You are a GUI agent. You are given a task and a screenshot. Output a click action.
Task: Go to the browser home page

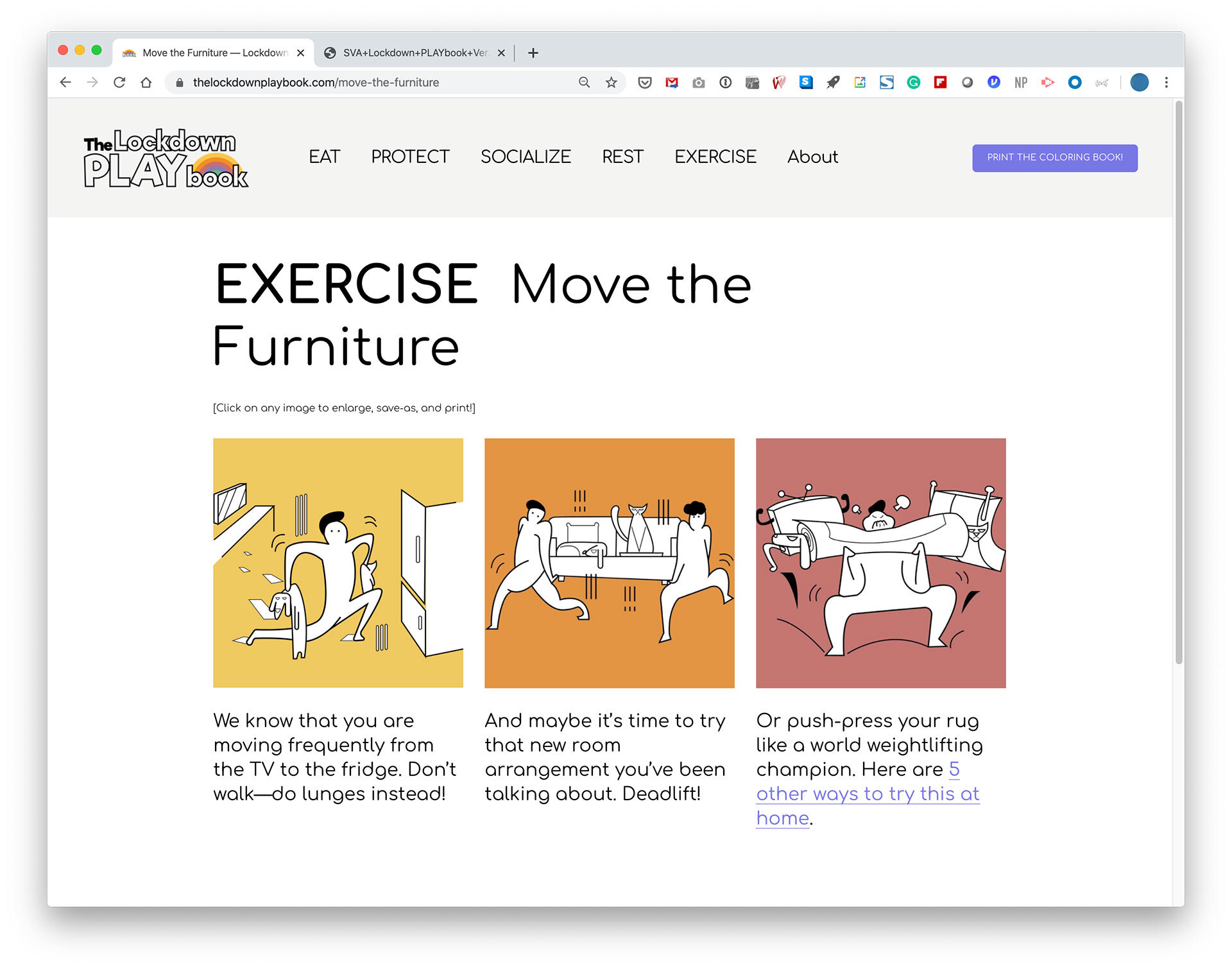tap(146, 82)
